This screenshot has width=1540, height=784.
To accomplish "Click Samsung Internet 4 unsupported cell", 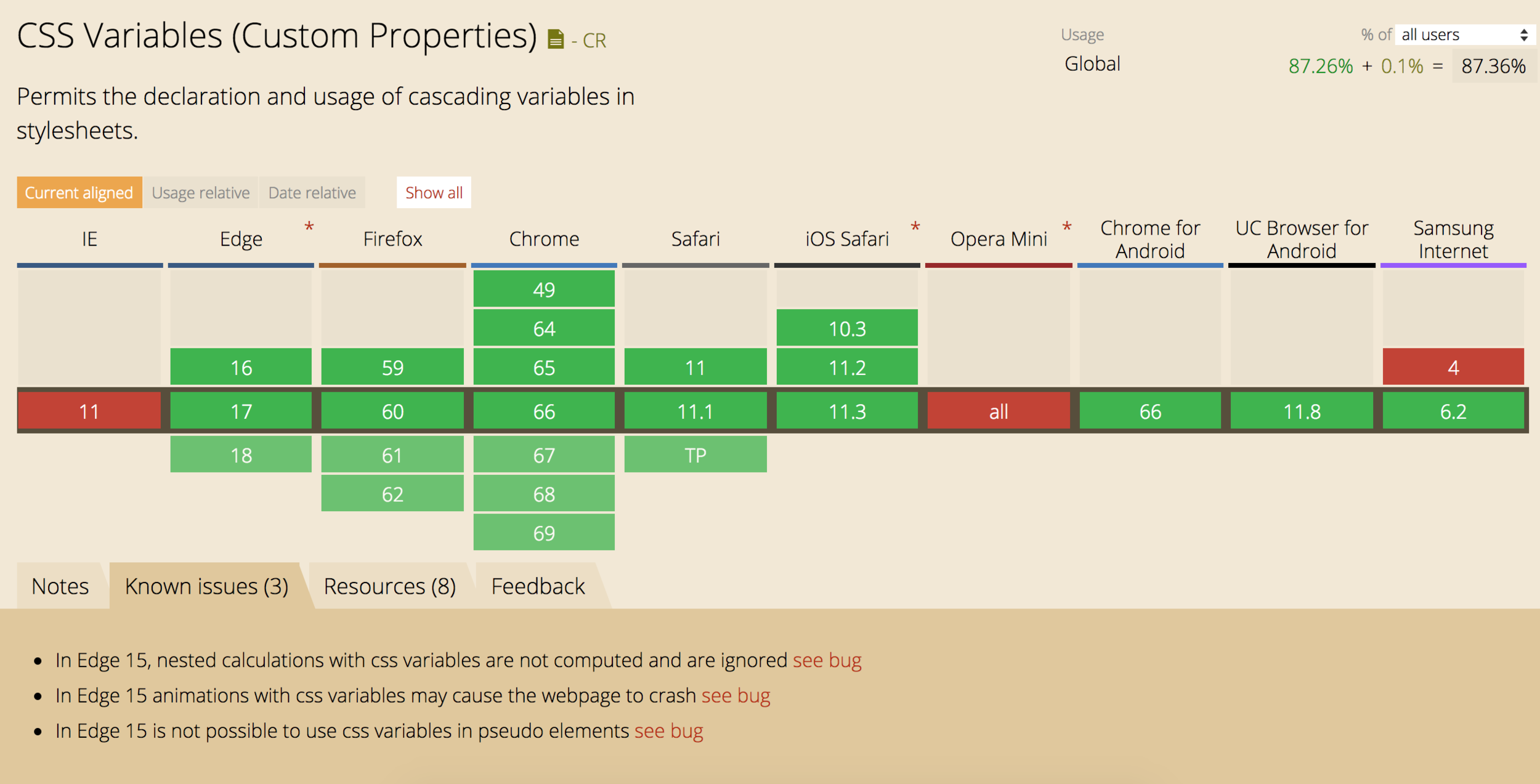I will pyautogui.click(x=1453, y=367).
